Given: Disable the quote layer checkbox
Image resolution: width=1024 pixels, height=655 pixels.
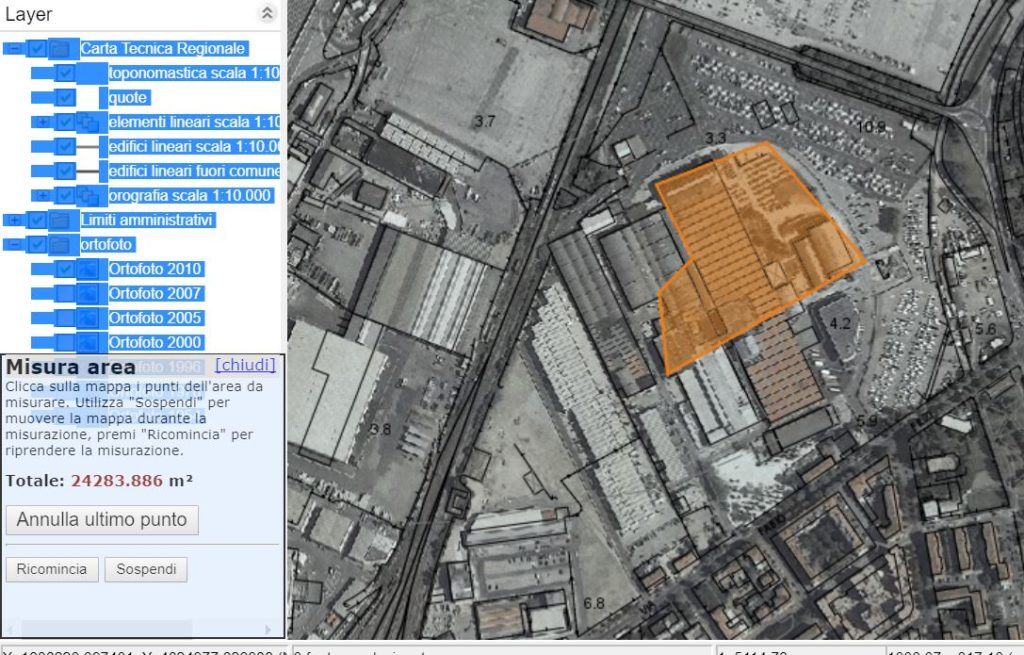Looking at the screenshot, I should (65, 98).
